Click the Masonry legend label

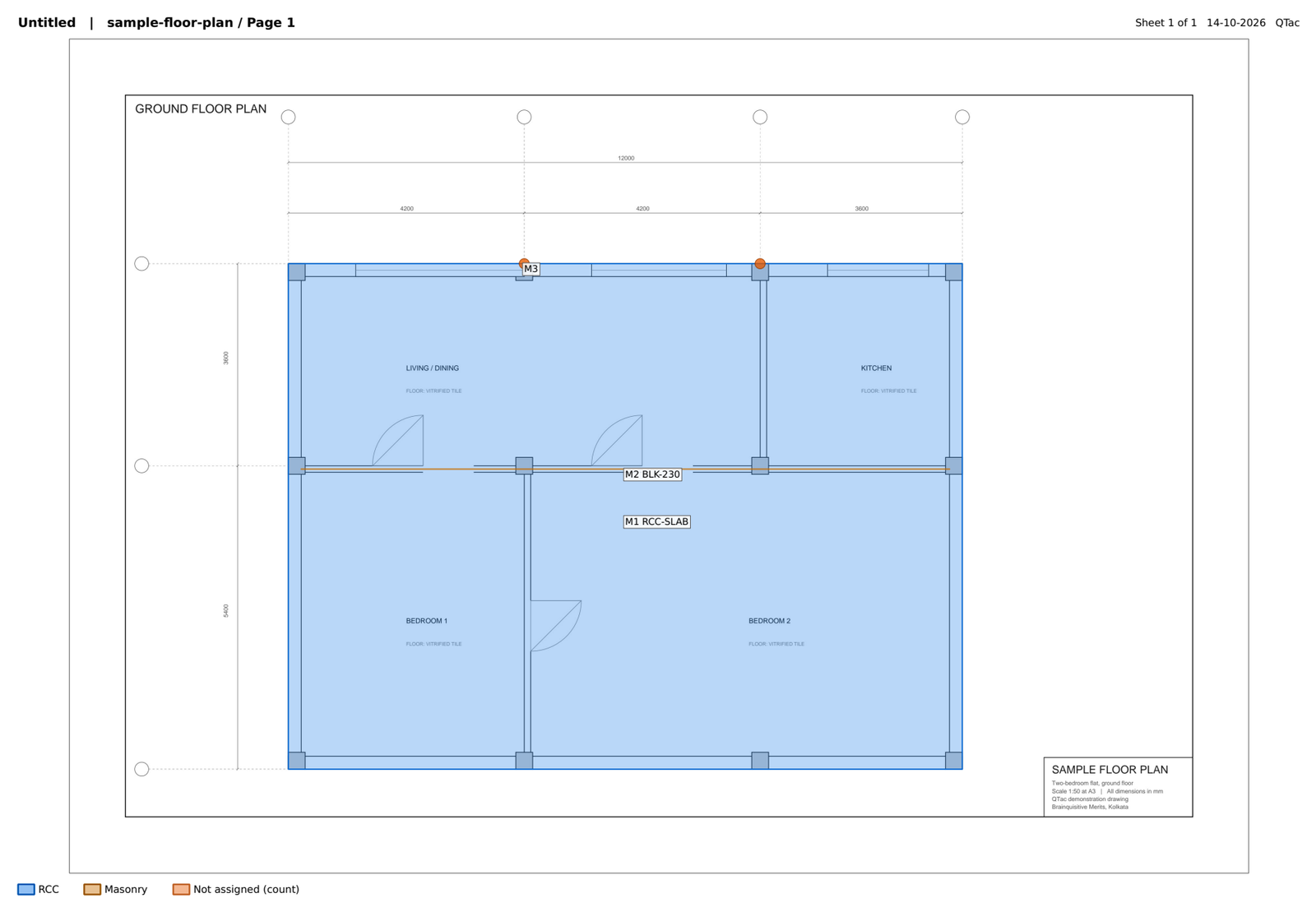(126, 889)
